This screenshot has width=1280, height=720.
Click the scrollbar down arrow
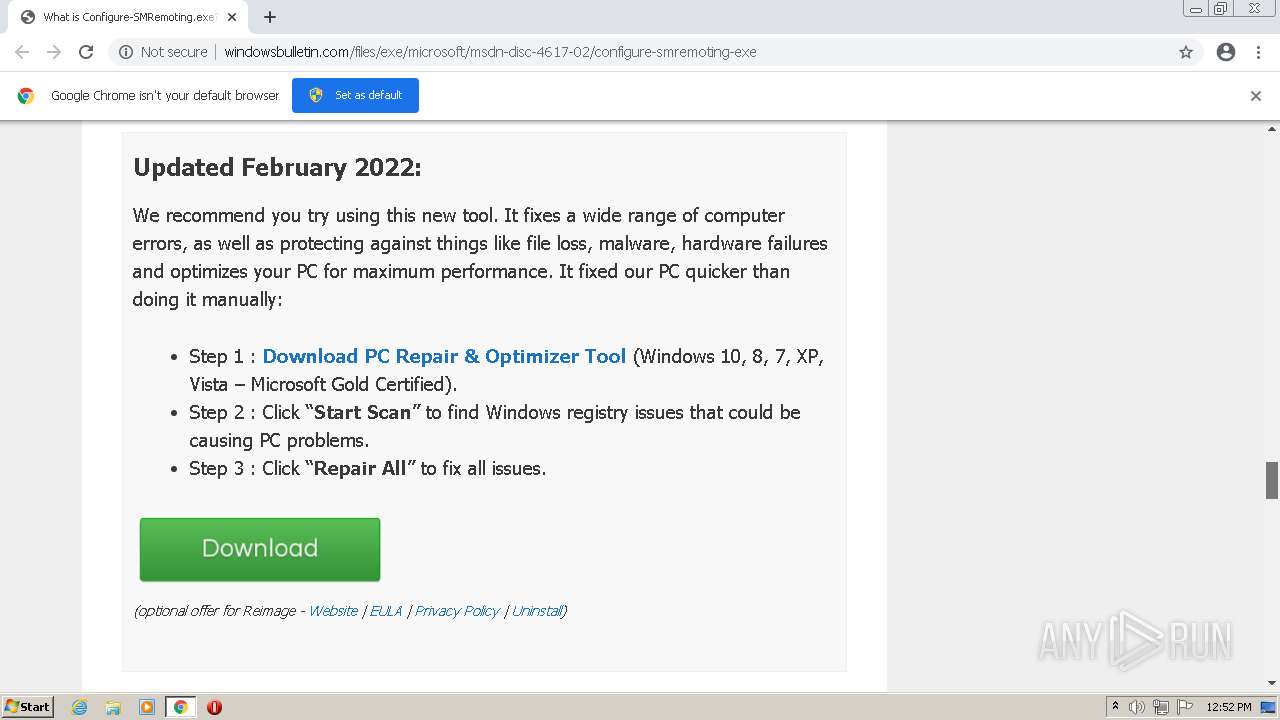pyautogui.click(x=1272, y=683)
